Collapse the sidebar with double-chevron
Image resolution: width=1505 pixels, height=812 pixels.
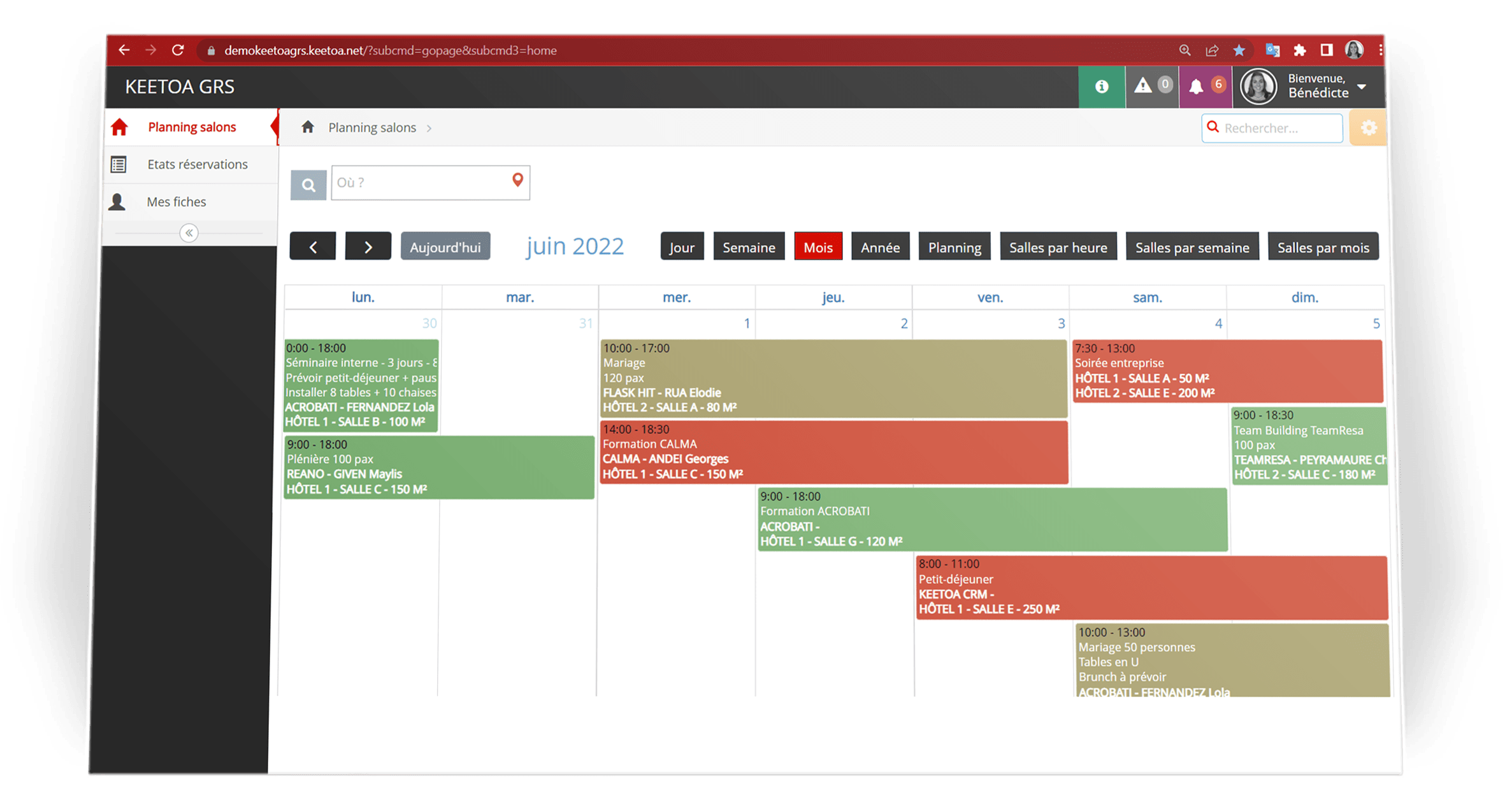[x=189, y=233]
